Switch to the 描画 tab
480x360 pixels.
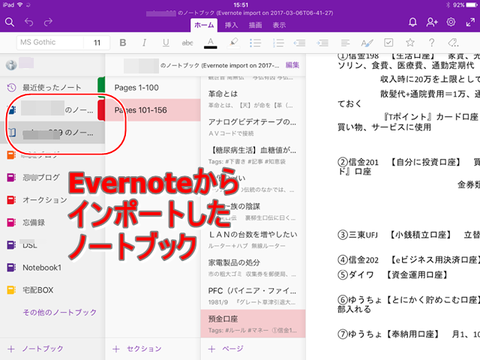click(255, 25)
